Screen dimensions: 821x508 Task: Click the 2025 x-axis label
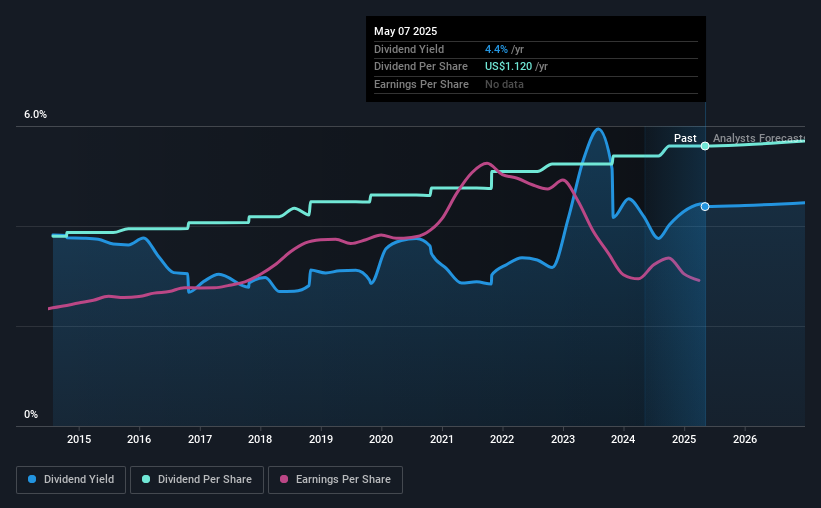click(684, 439)
